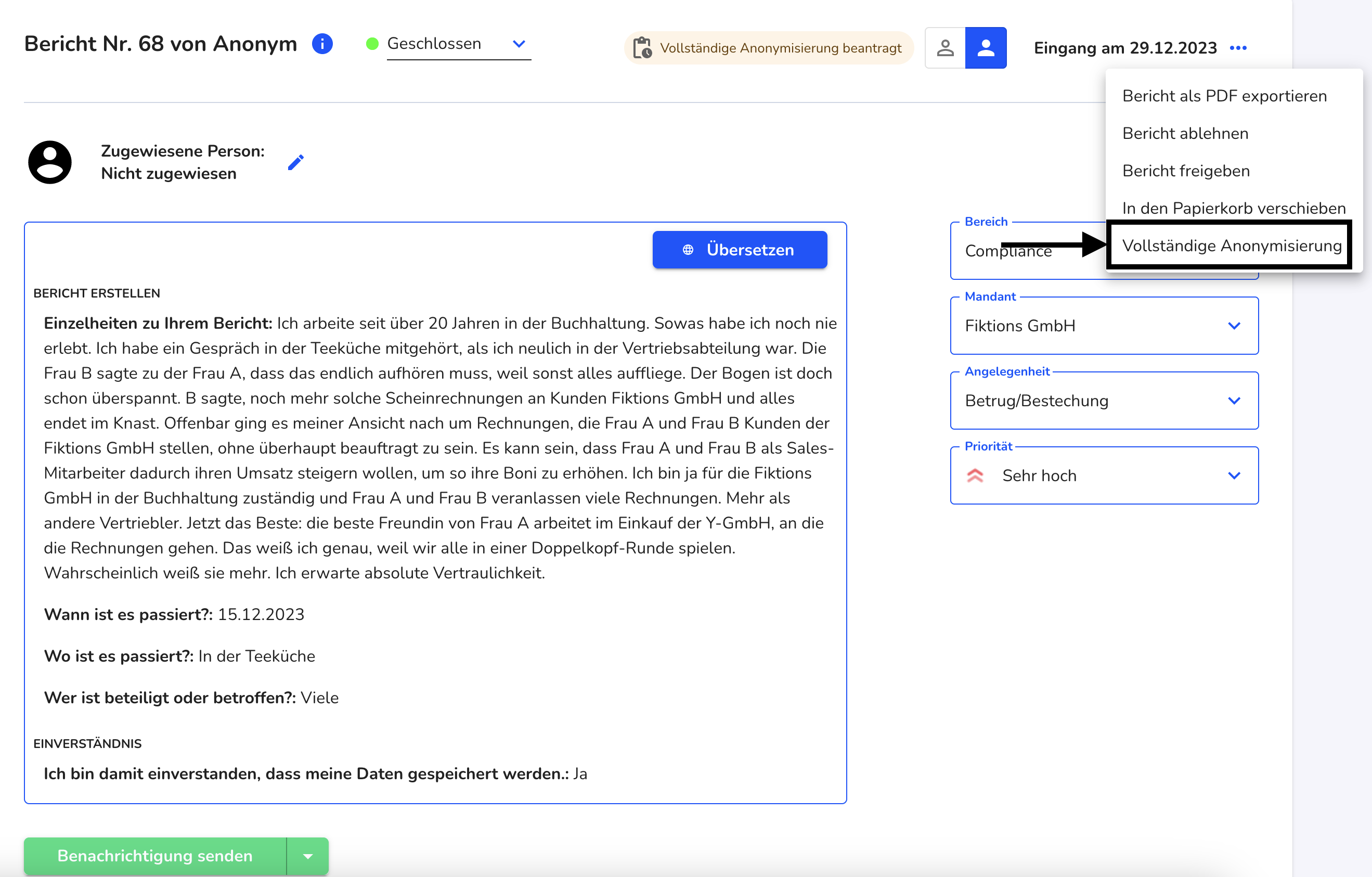Click the Vollständige Anonymisierung beantragt badge

[x=769, y=48]
